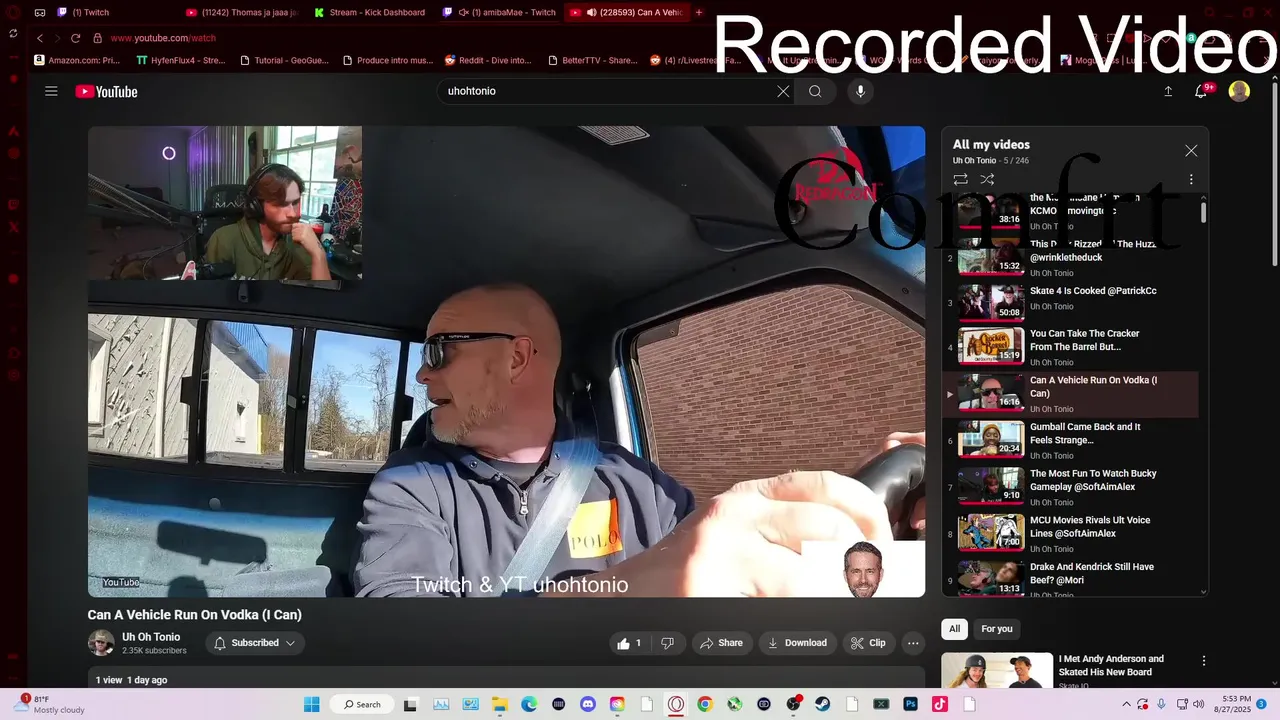Open Google Chrome from the taskbar
This screenshot has height=720, width=1280.
click(705, 704)
